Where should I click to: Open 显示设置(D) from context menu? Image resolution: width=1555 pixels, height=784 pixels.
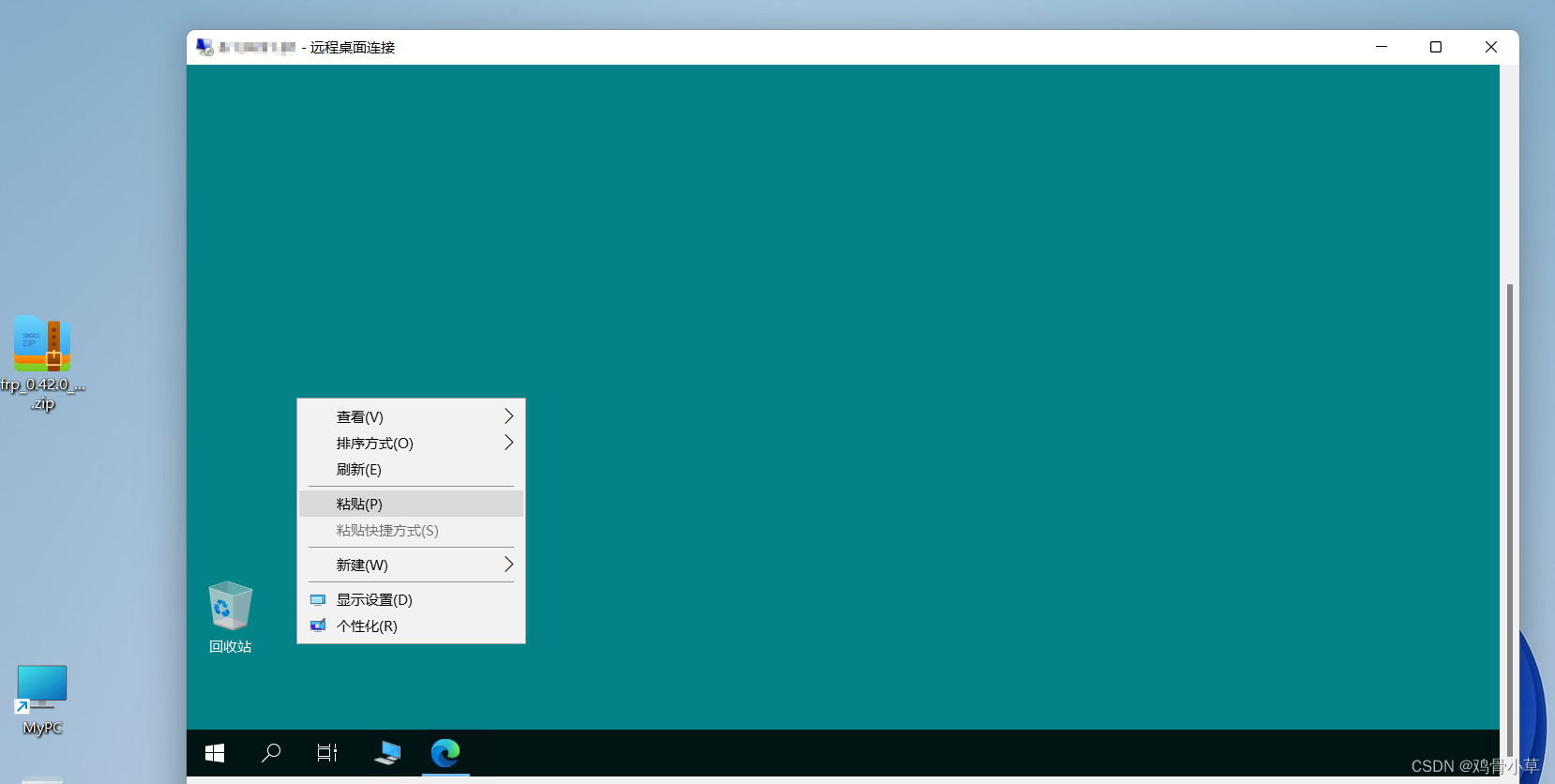411,599
